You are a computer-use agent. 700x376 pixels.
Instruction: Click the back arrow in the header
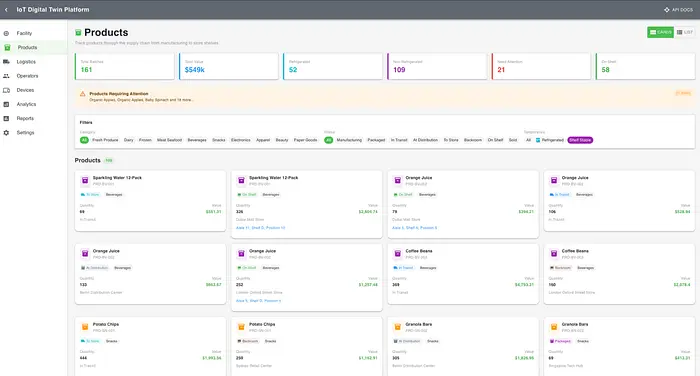tap(6, 9)
